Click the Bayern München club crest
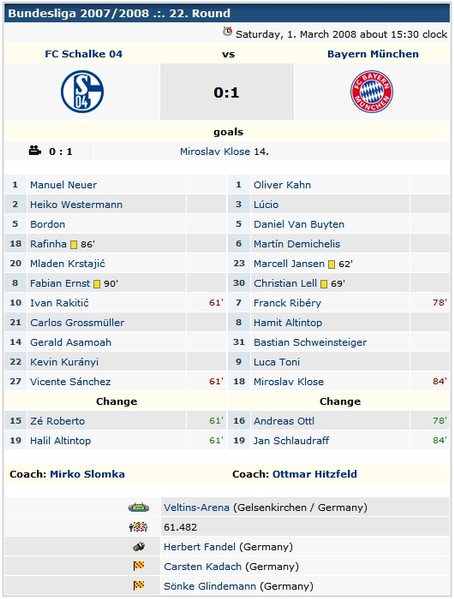The width and height of the screenshot is (454, 599). pos(372,92)
